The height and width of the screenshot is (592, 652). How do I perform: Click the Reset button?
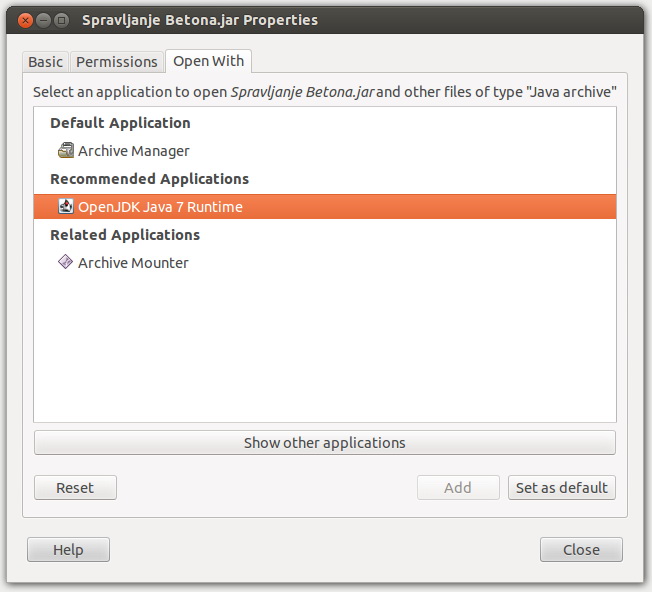[75, 488]
